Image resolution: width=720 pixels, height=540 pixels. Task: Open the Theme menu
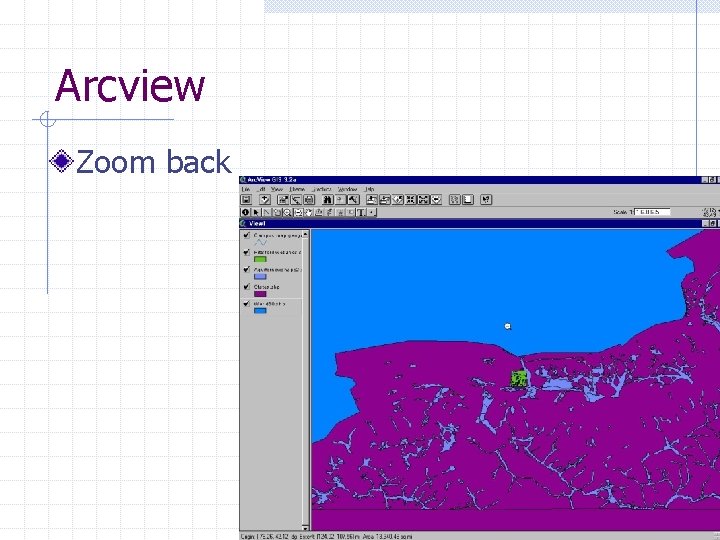(297, 189)
